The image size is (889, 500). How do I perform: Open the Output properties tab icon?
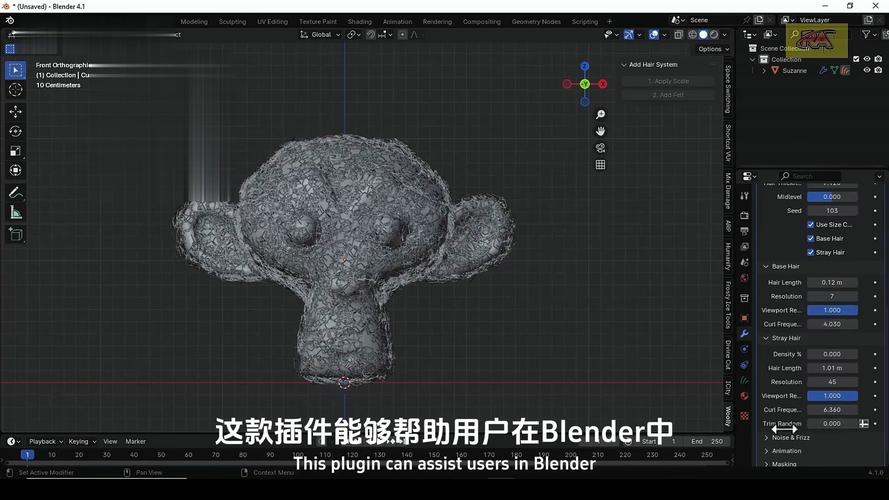click(744, 231)
